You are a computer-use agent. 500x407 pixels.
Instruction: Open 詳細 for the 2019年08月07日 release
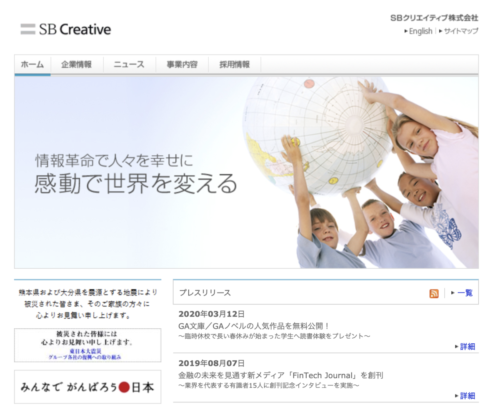pyautogui.click(x=467, y=396)
